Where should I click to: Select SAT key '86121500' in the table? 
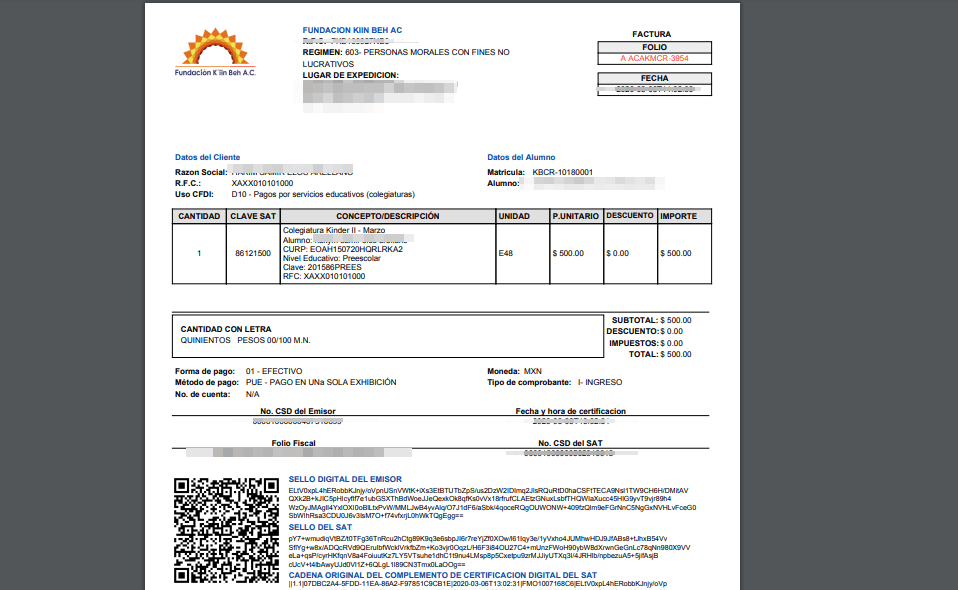253,253
